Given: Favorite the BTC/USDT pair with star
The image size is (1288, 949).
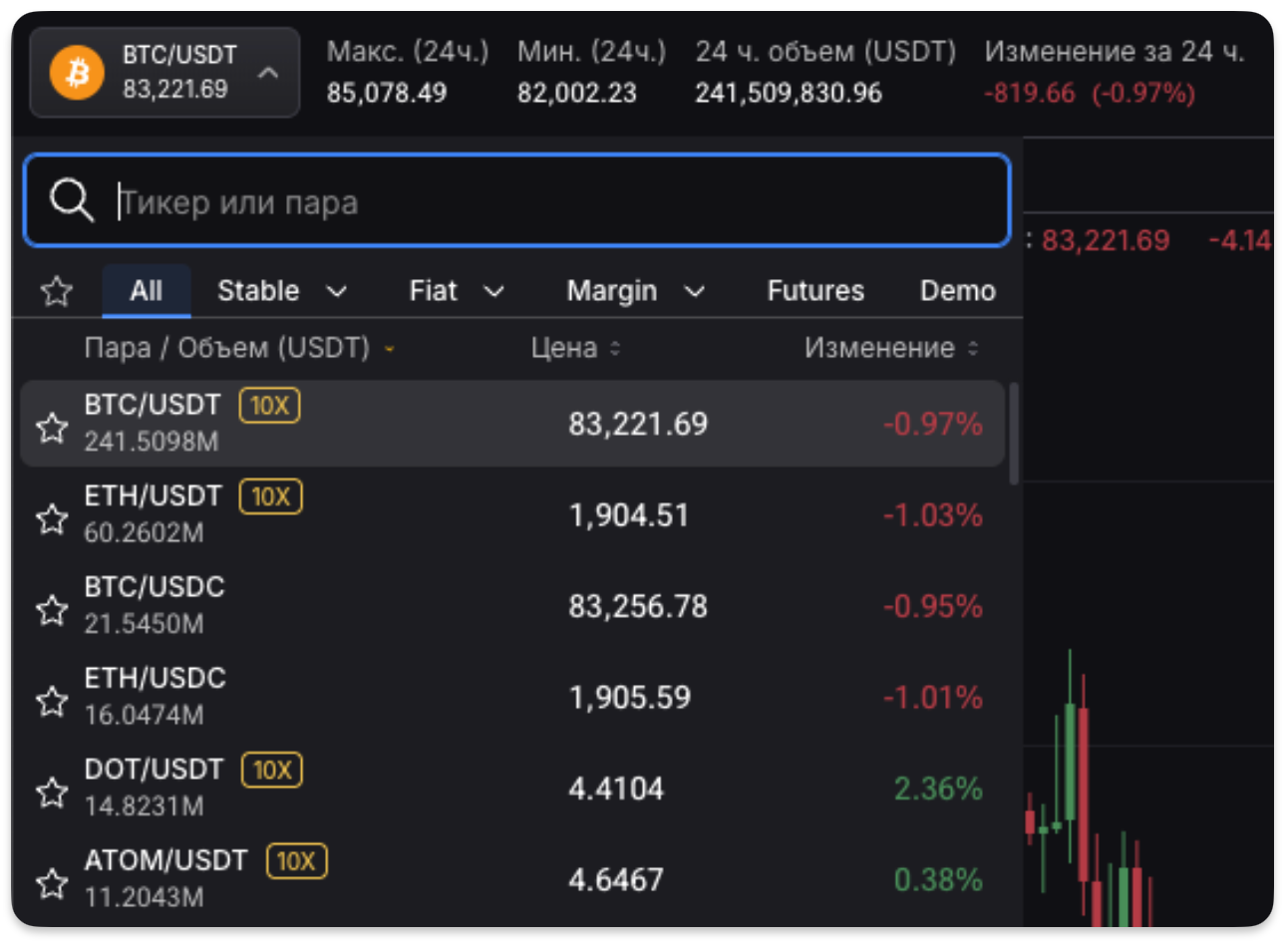Looking at the screenshot, I should [52, 428].
